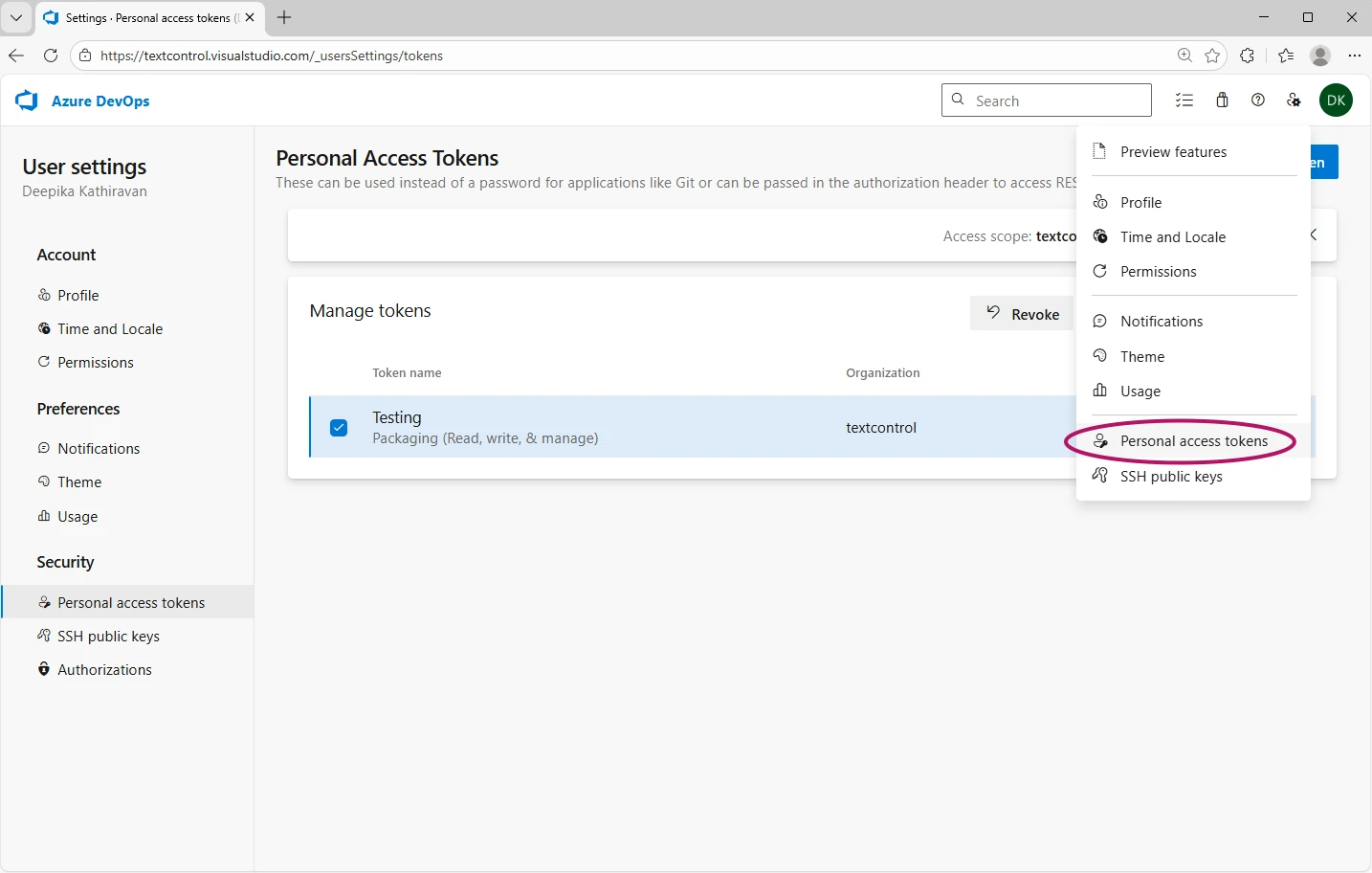This screenshot has width=1372, height=873.
Task: Click the work items checklist icon
Action: [1184, 100]
